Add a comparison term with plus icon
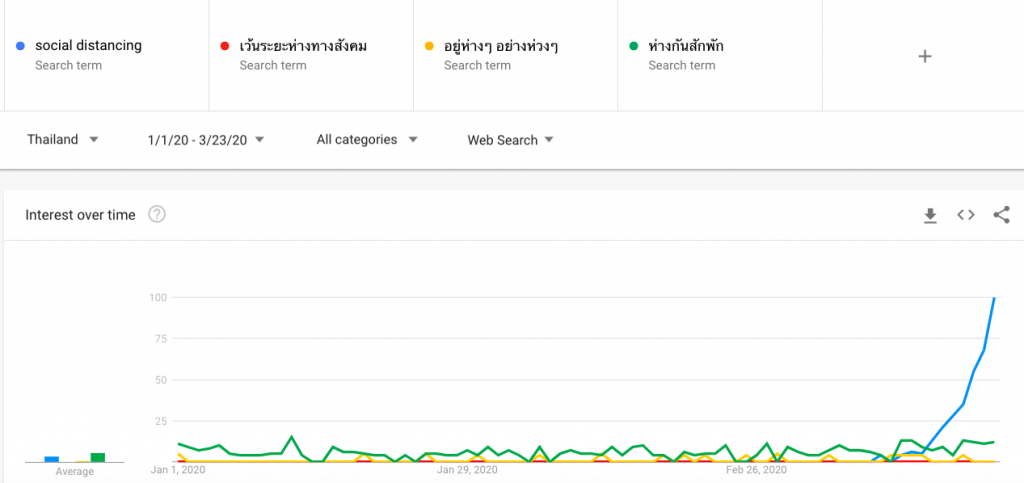Image resolution: width=1024 pixels, height=483 pixels. click(924, 56)
